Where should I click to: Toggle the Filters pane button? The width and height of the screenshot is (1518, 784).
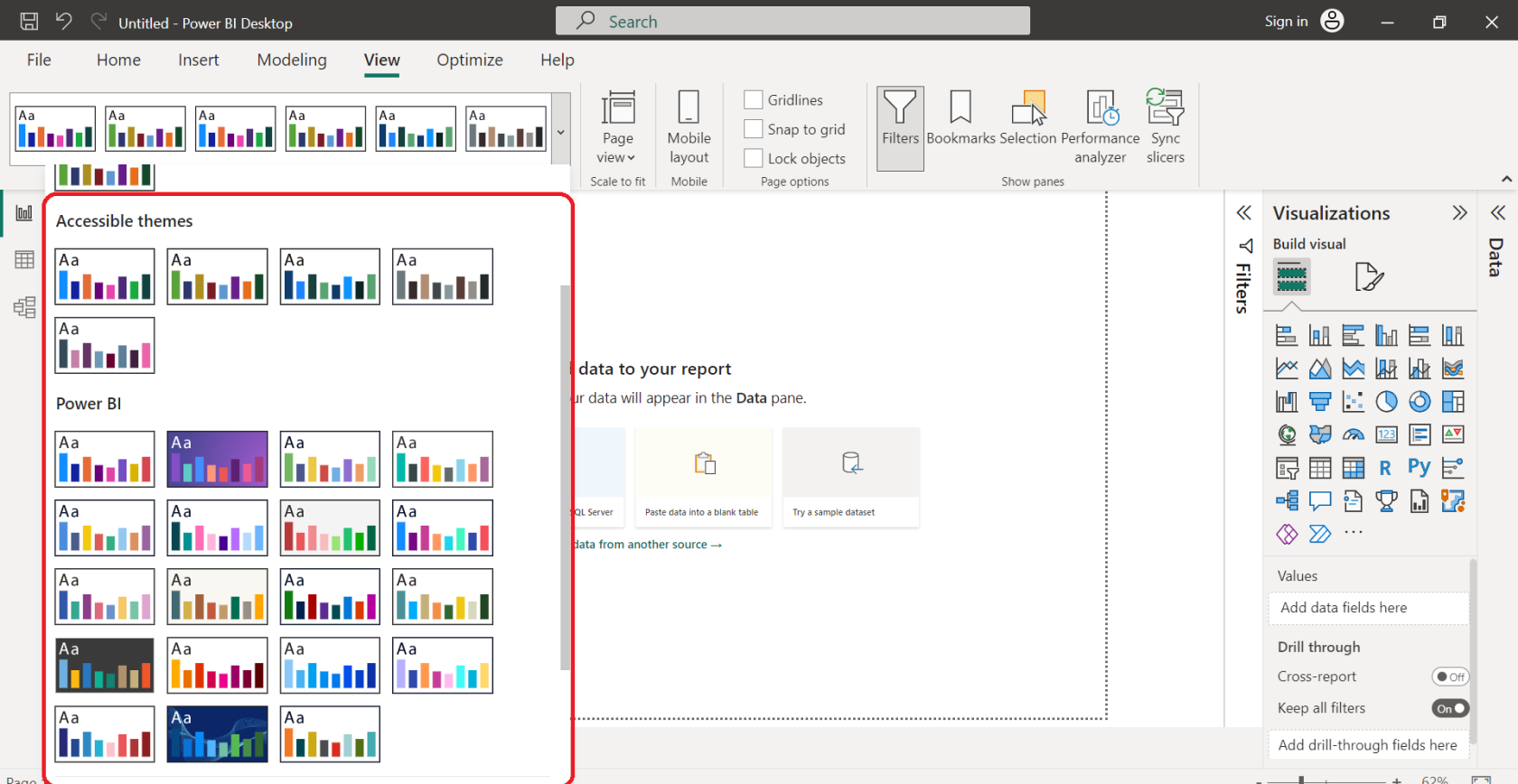pyautogui.click(x=900, y=128)
